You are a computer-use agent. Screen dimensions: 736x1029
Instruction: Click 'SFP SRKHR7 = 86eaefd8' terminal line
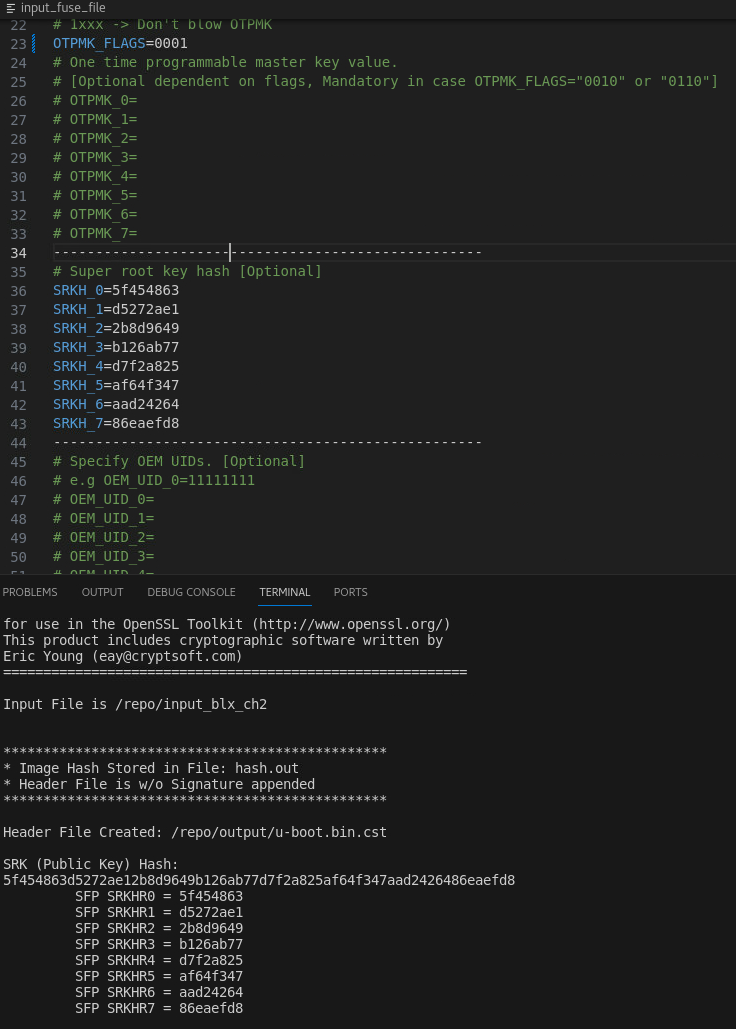159,1008
